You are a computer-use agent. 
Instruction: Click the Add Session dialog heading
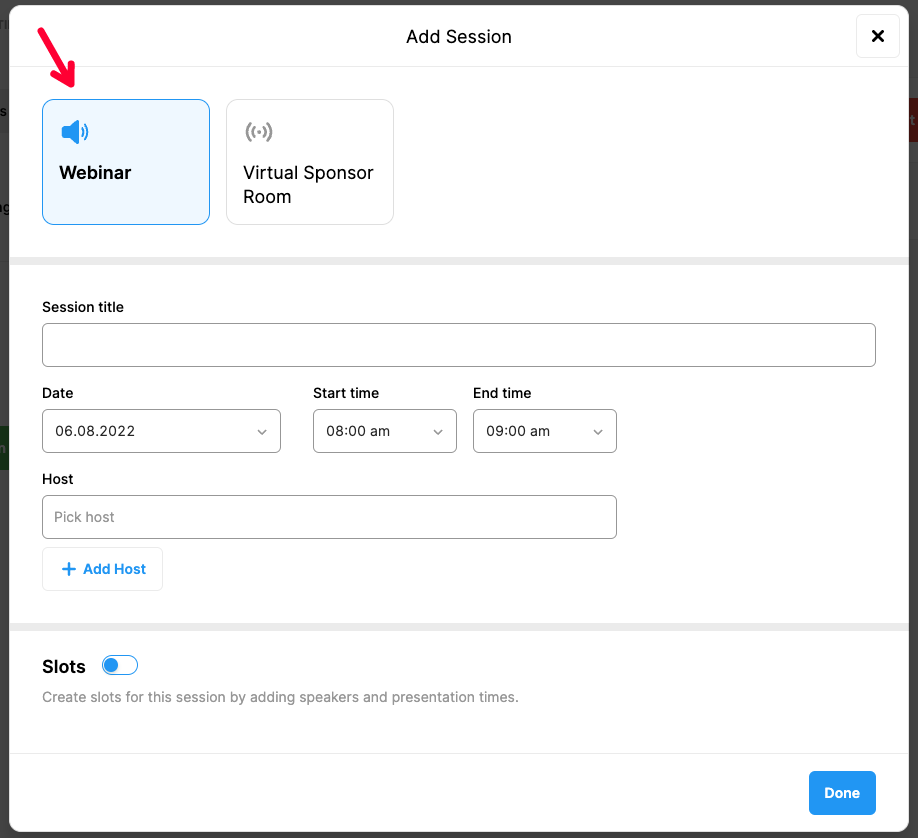458,37
